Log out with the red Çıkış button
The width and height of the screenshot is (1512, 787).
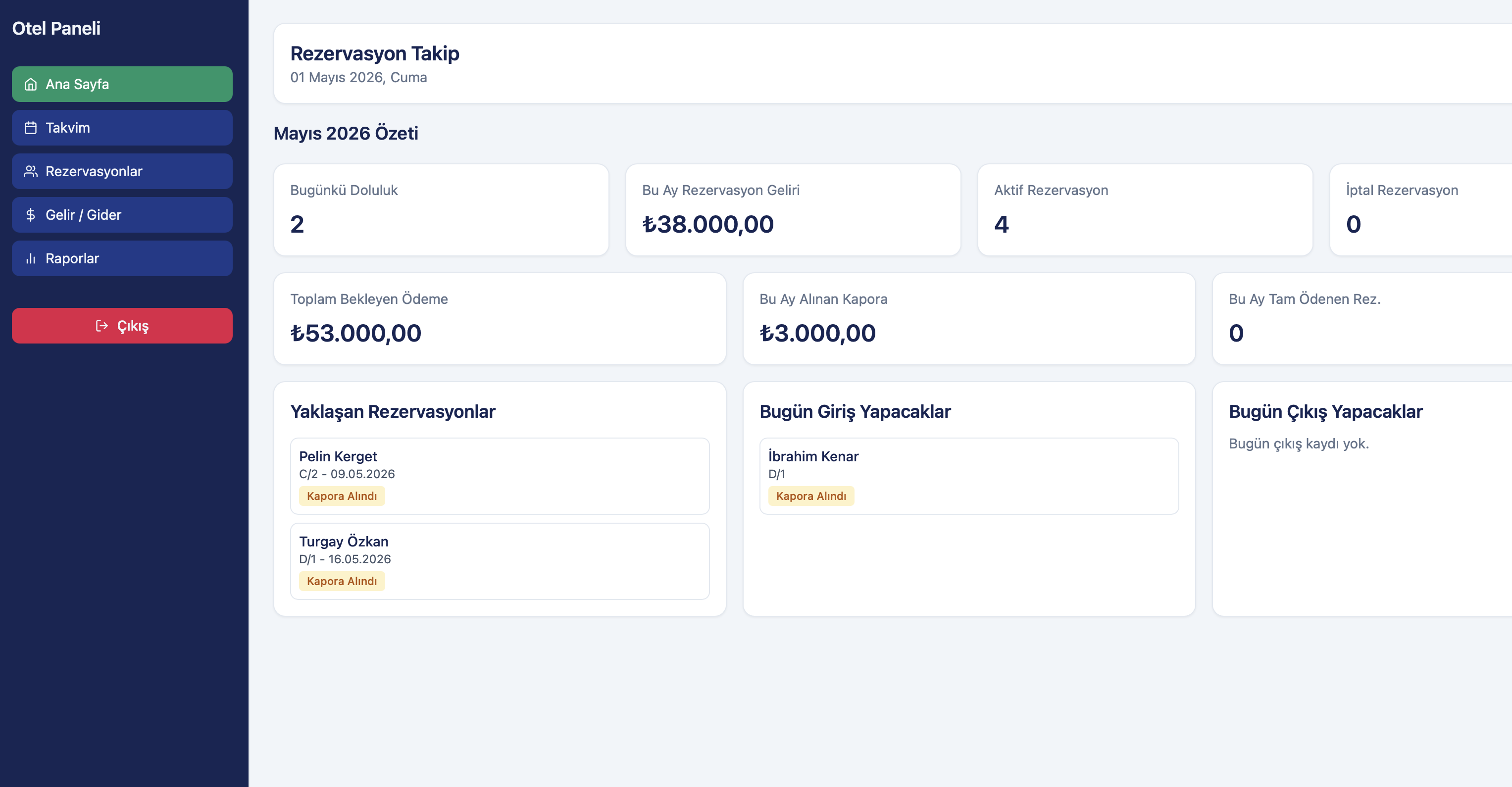click(122, 325)
